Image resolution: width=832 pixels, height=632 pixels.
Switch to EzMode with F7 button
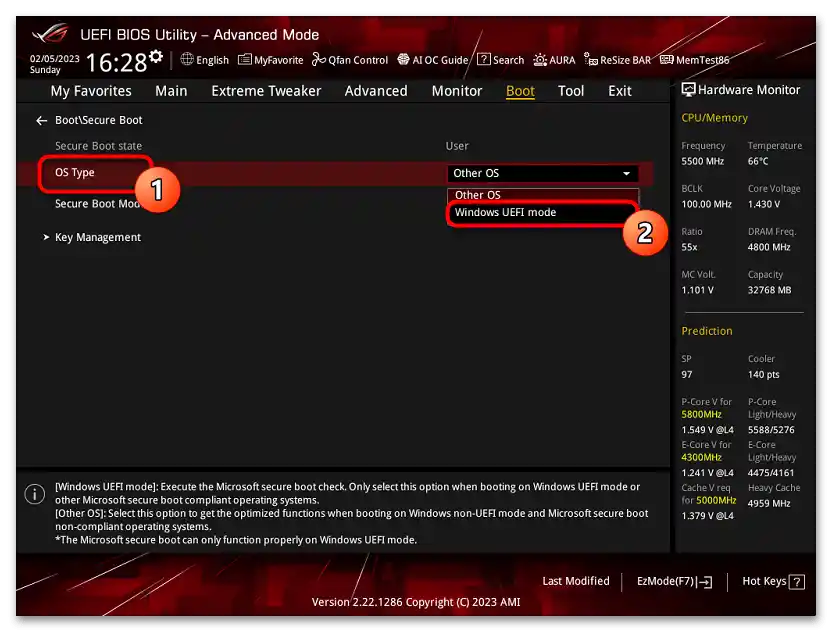pyautogui.click(x=673, y=581)
